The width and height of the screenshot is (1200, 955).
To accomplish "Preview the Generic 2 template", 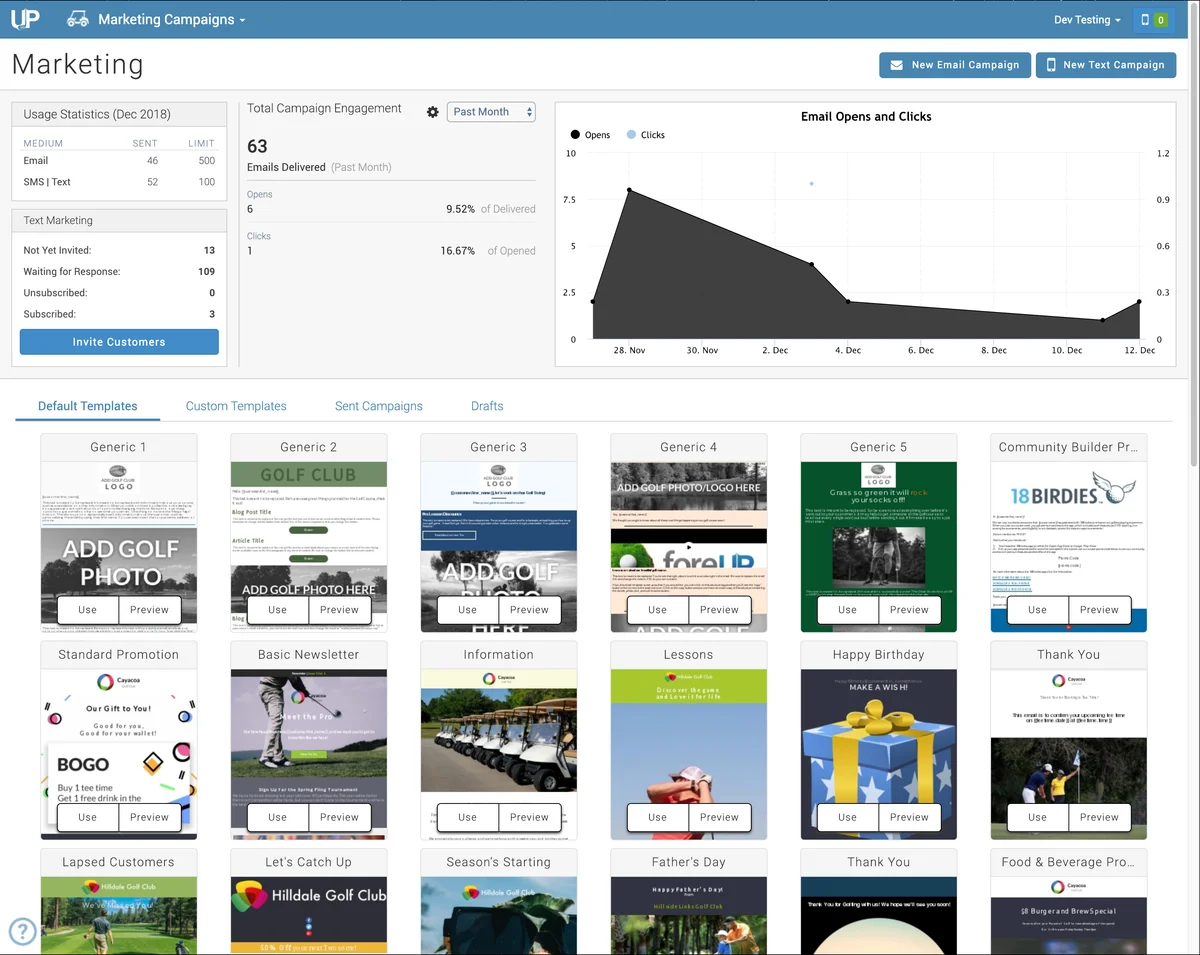I will 340,610.
